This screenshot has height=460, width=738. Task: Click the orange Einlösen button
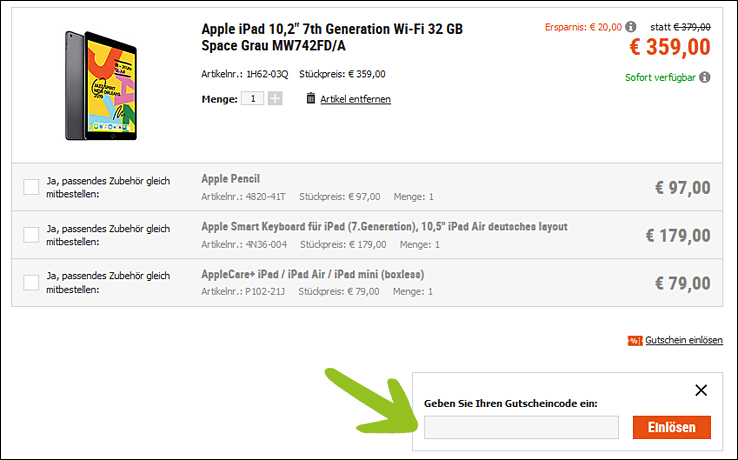click(x=672, y=427)
